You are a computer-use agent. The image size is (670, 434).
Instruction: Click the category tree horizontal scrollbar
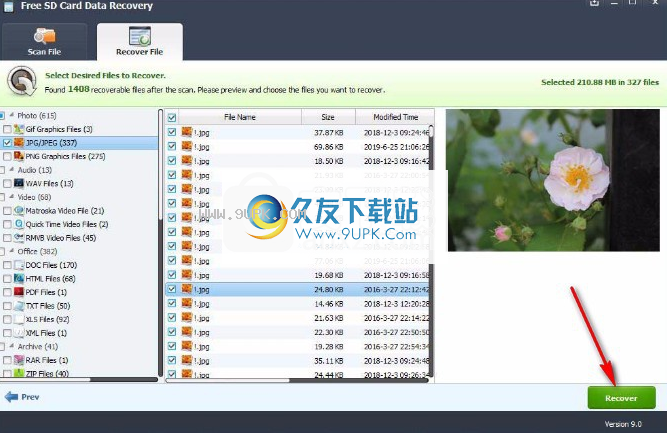79,379
